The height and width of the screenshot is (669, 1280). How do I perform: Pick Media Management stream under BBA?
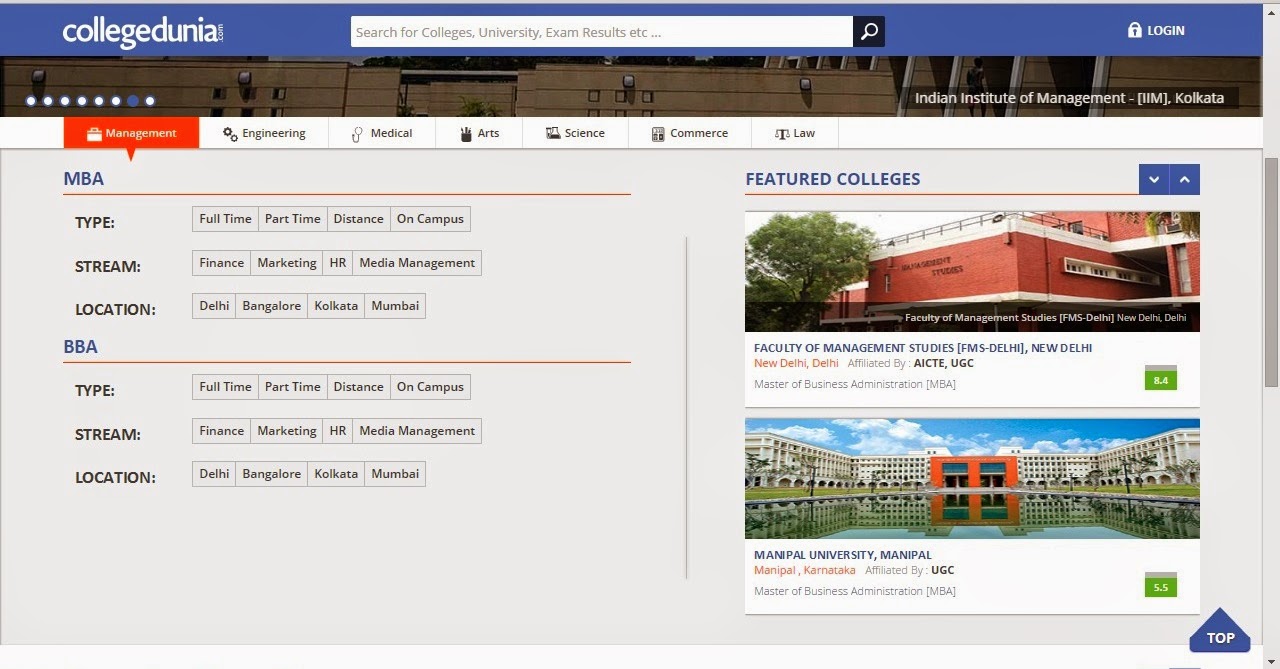tap(417, 431)
